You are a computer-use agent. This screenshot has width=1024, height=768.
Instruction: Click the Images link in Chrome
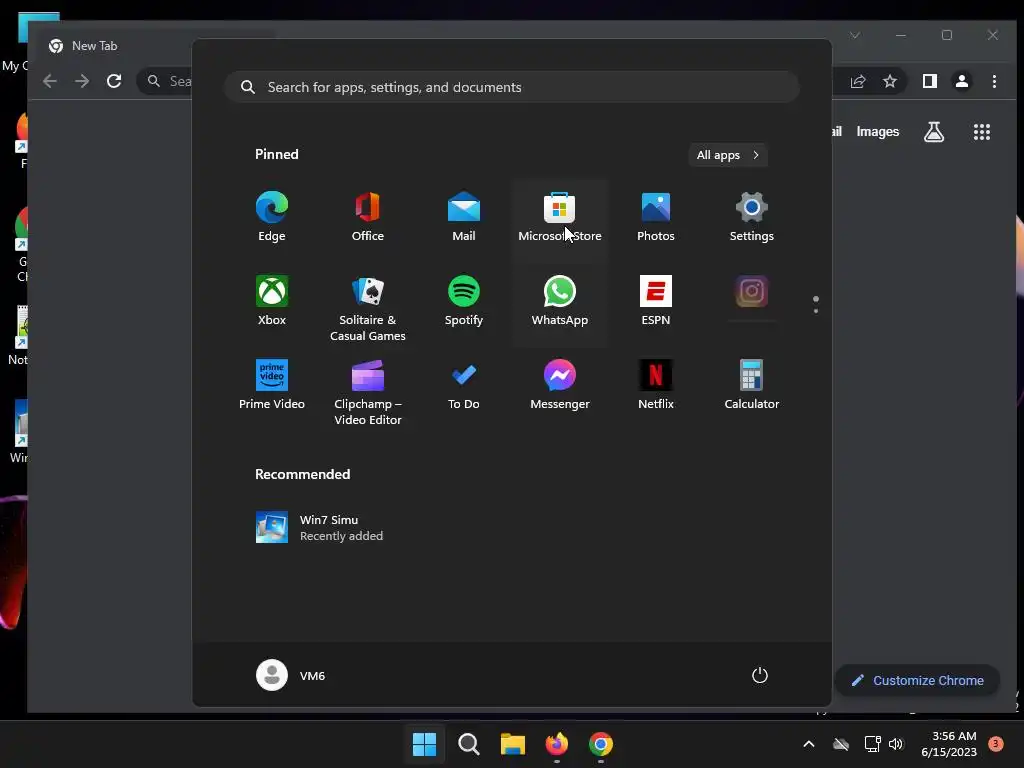click(878, 132)
